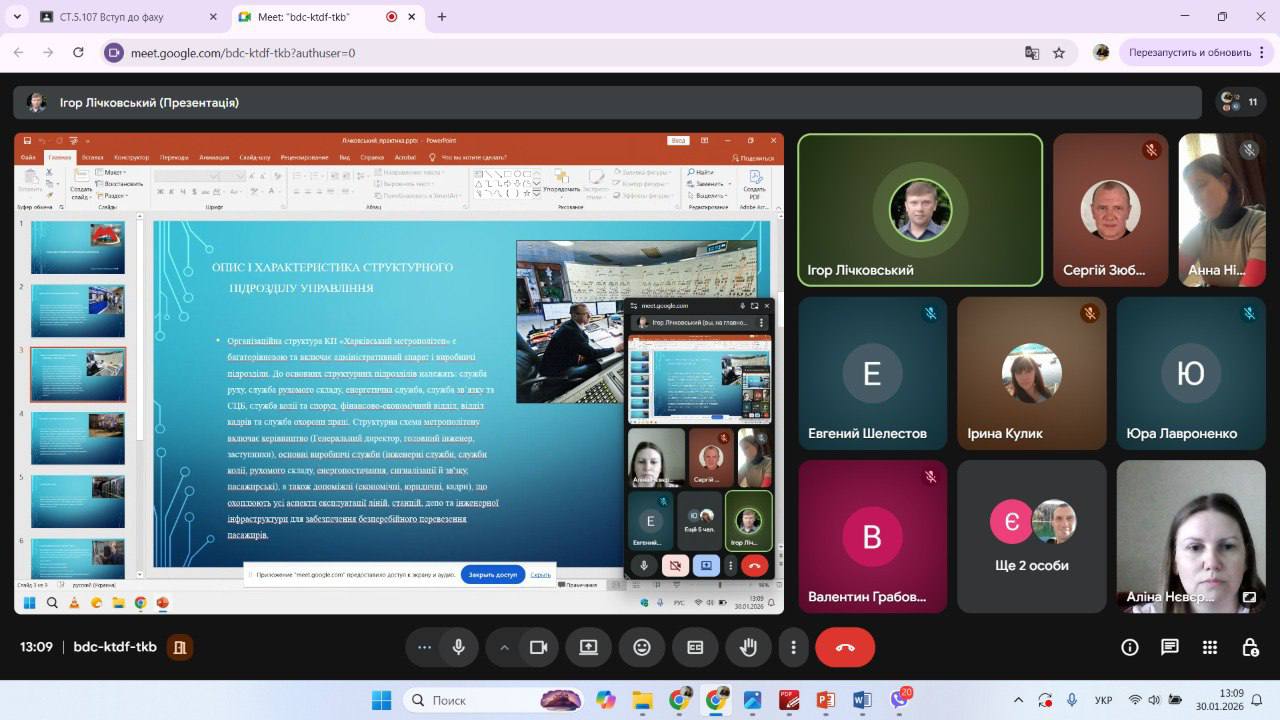
Task: Toggle the microphone in Meet controls
Action: point(459,647)
